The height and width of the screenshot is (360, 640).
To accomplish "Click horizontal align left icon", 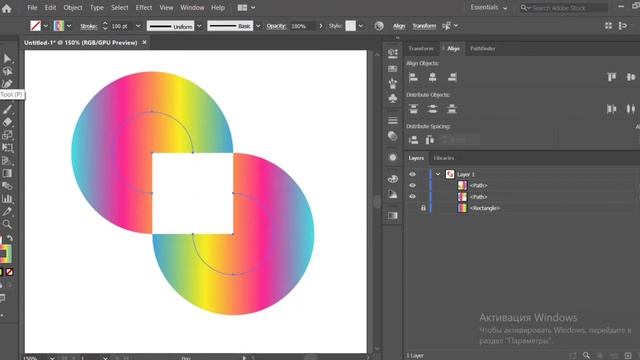I will (413, 77).
